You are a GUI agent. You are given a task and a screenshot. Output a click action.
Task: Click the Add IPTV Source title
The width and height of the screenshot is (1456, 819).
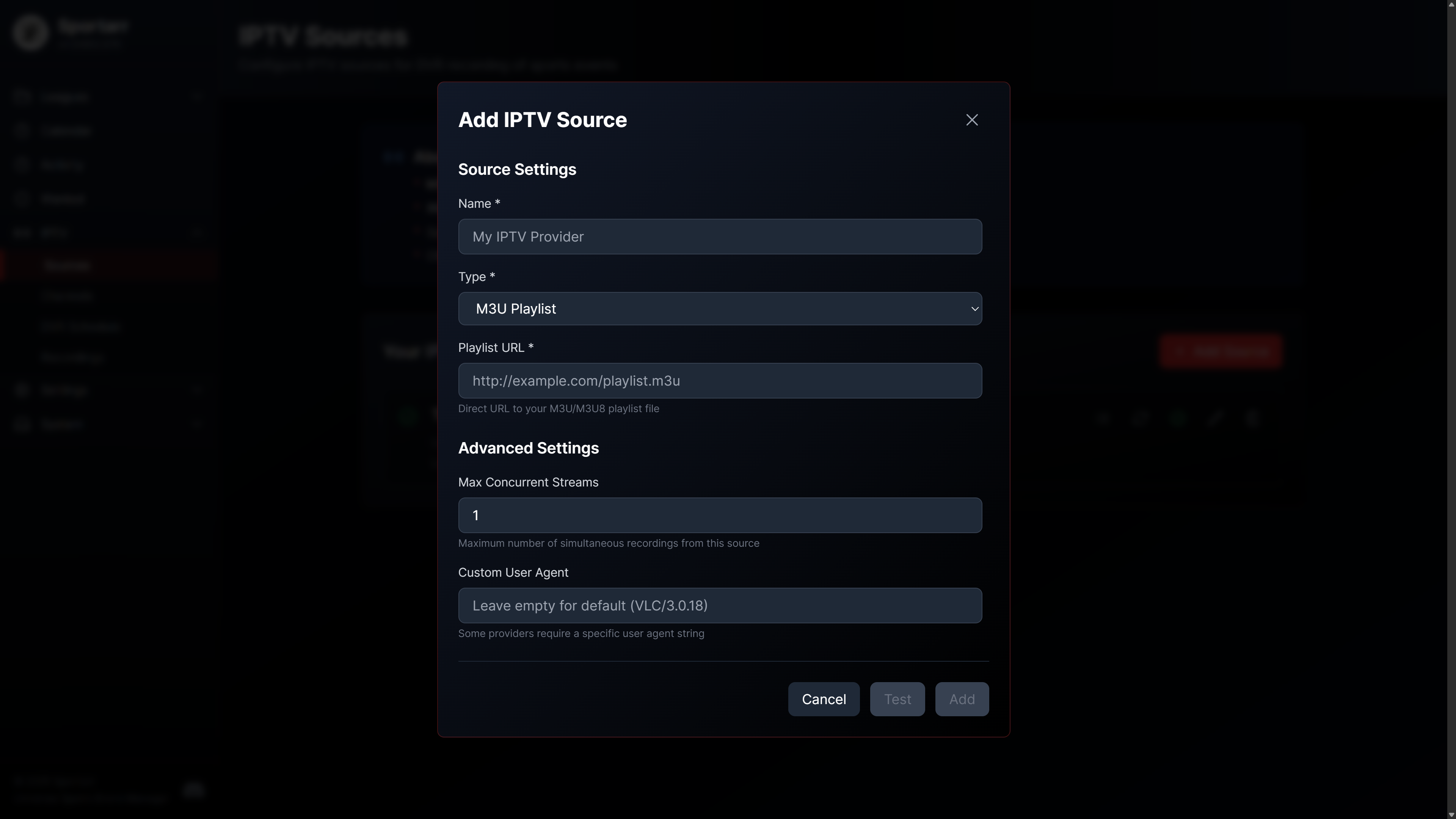pos(543,120)
